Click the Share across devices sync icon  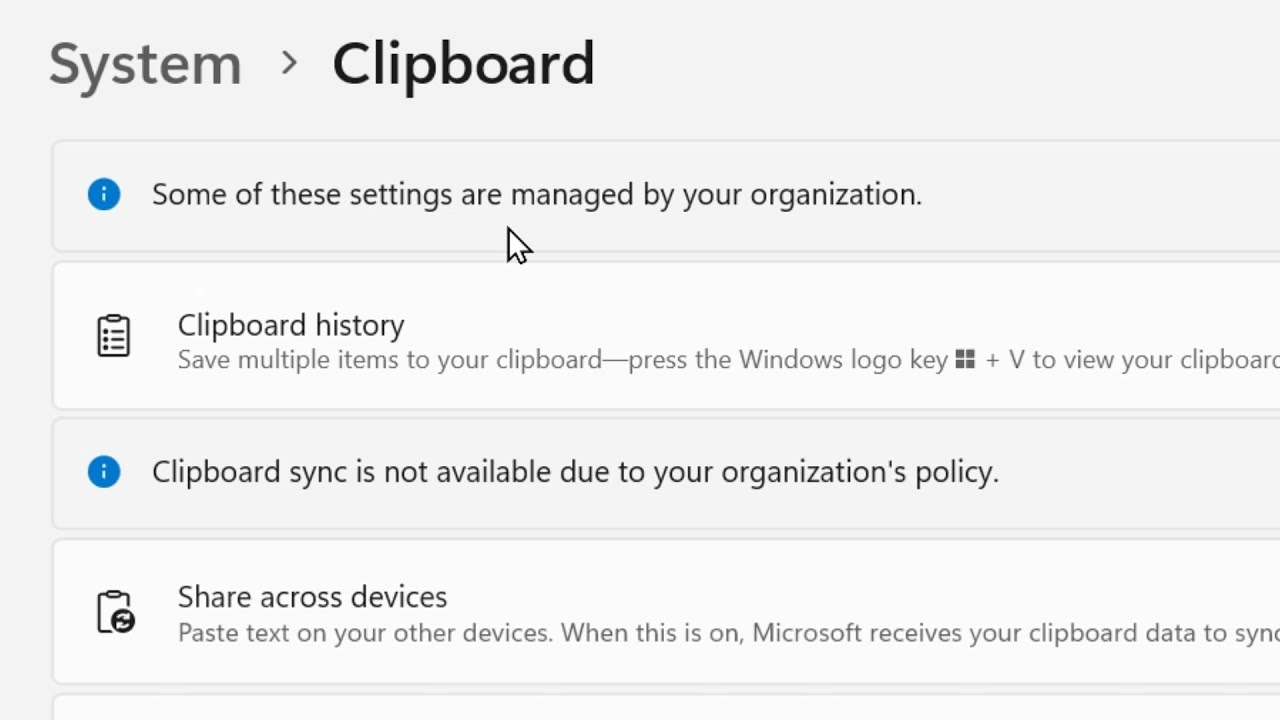pyautogui.click(x=116, y=611)
